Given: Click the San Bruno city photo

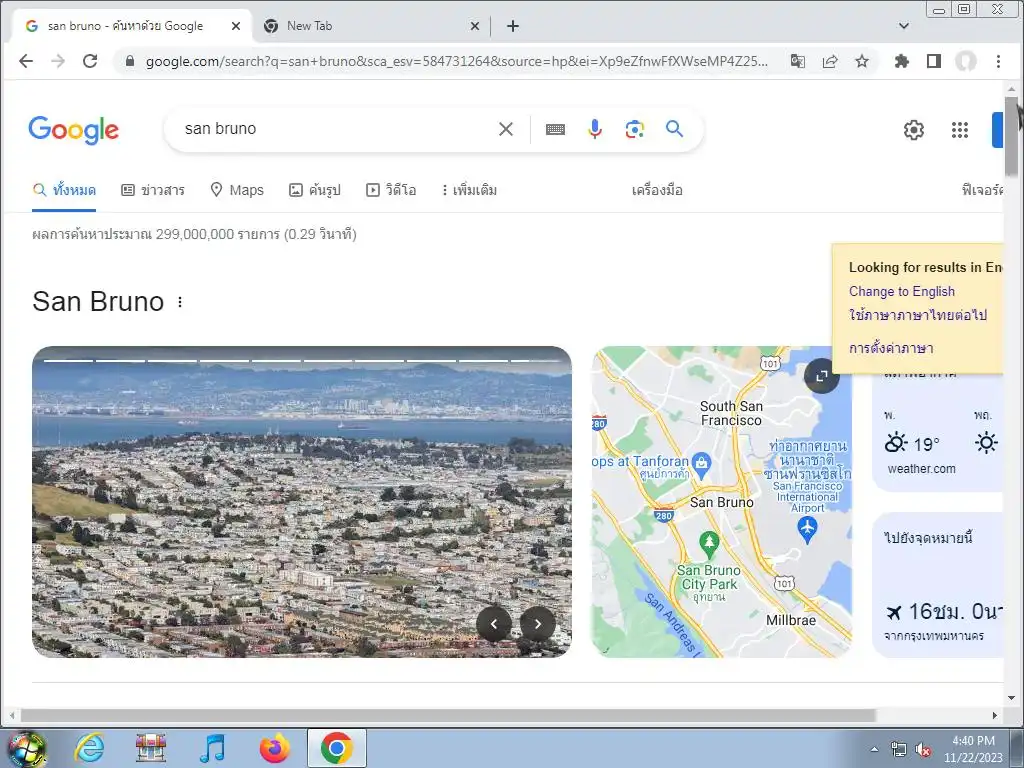Looking at the screenshot, I should click(302, 502).
